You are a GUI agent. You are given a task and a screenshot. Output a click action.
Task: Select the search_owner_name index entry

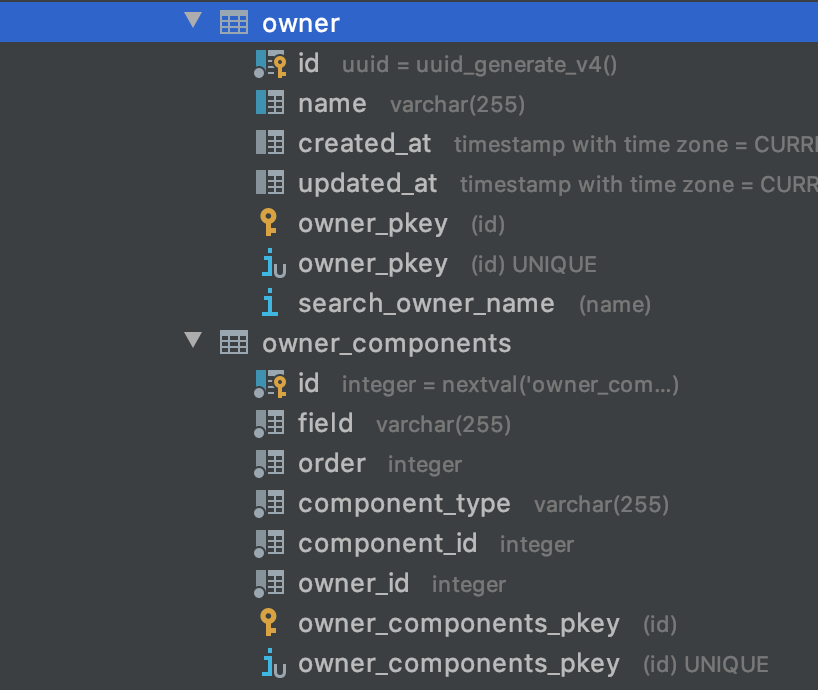[426, 302]
